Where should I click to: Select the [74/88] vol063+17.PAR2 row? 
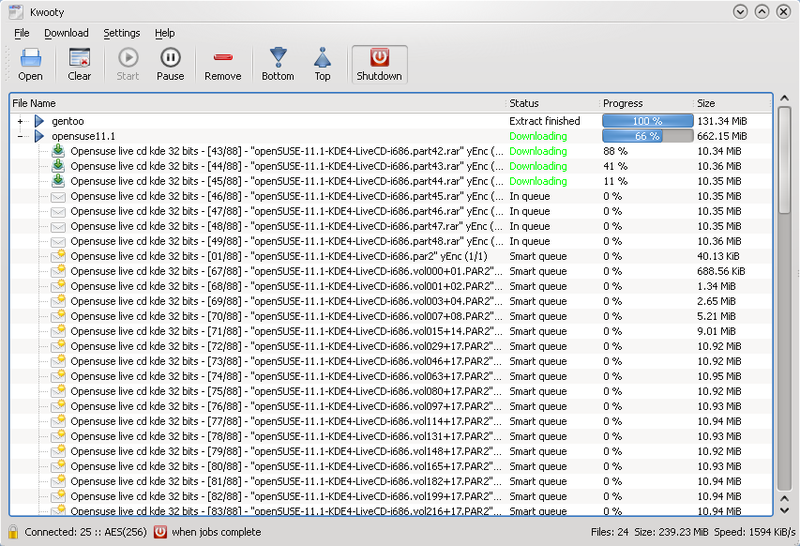391,377
